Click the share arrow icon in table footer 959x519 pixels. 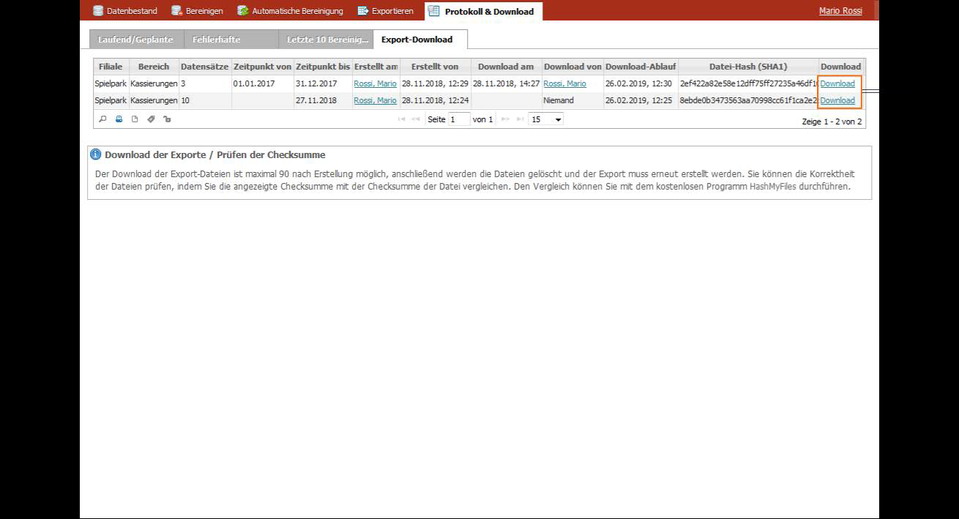coord(167,119)
